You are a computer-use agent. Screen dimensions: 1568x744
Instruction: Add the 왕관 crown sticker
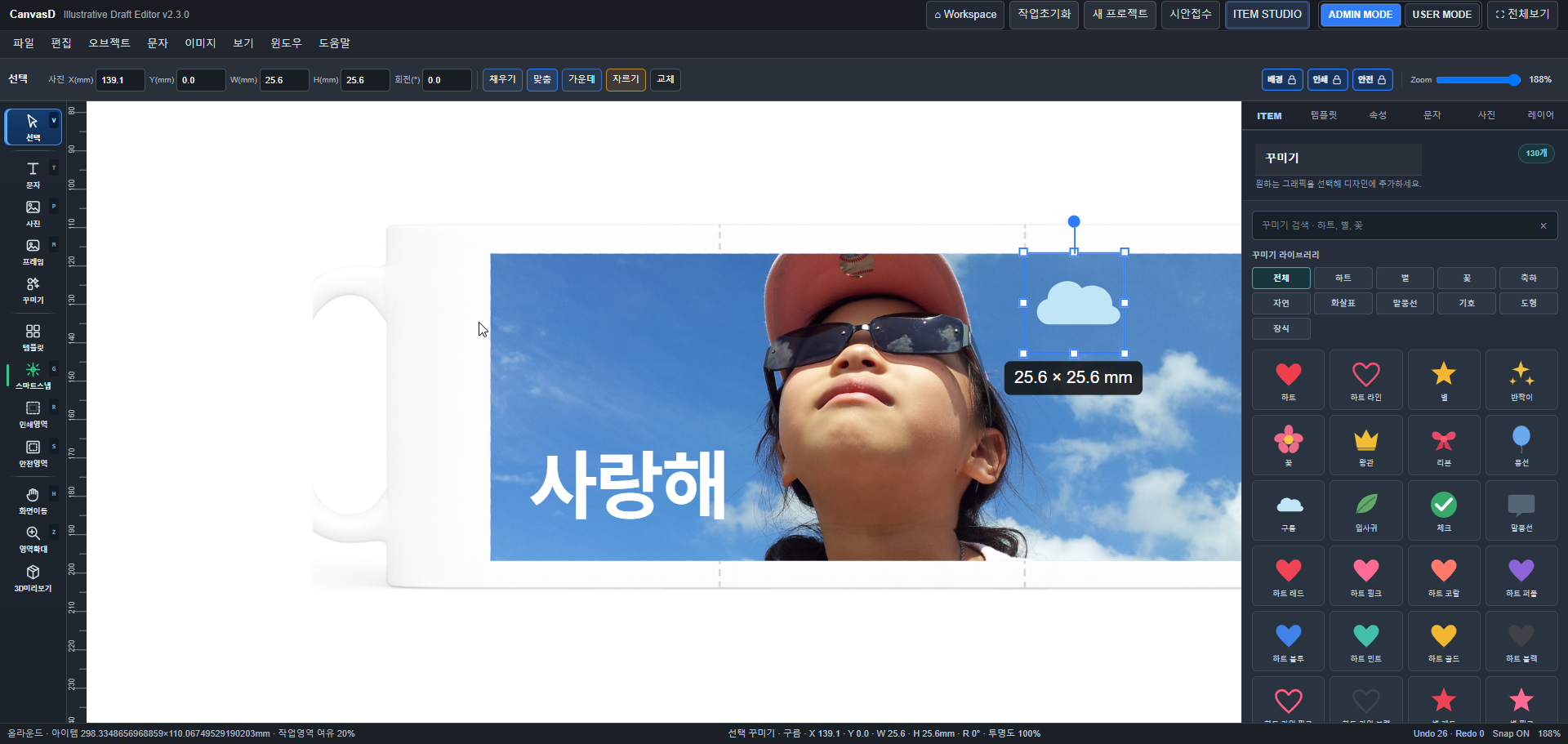tap(1366, 445)
